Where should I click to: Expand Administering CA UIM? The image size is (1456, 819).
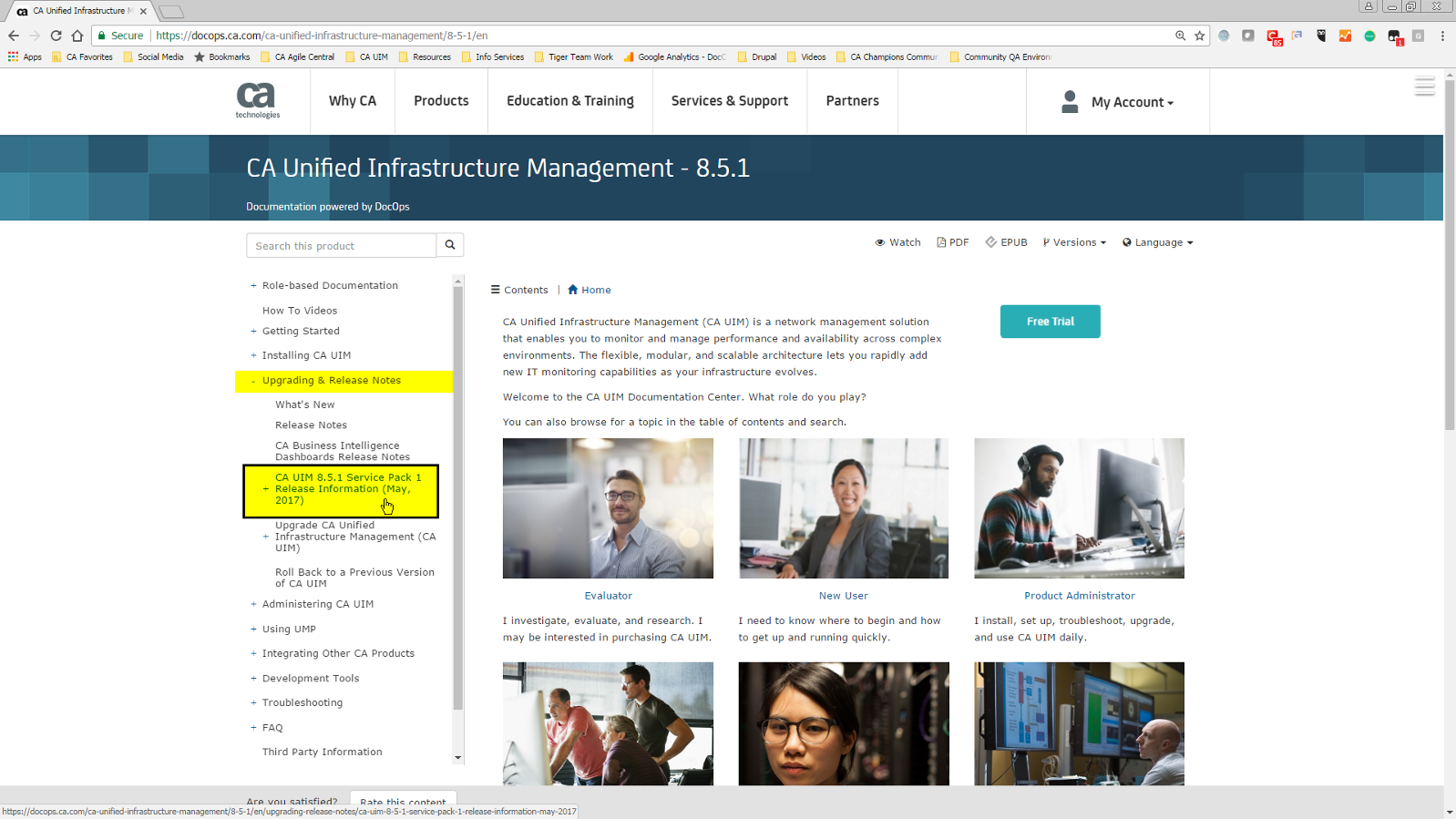coord(253,604)
